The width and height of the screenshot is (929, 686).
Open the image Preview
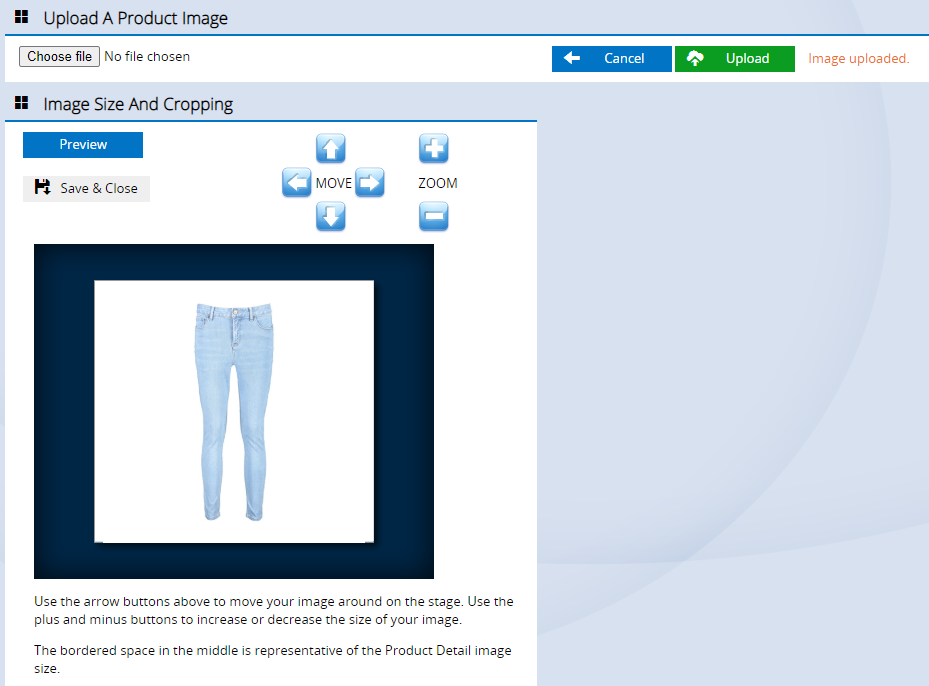click(83, 145)
